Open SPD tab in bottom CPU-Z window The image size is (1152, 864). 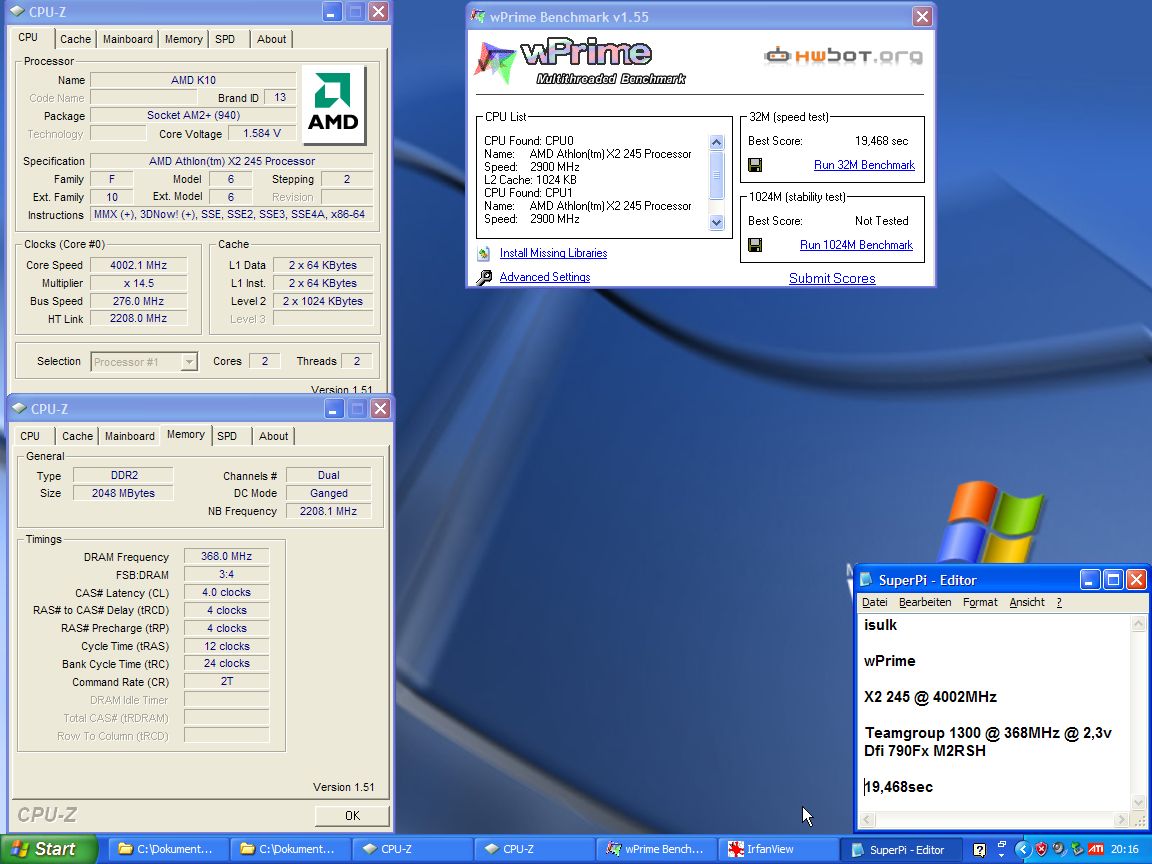point(228,436)
